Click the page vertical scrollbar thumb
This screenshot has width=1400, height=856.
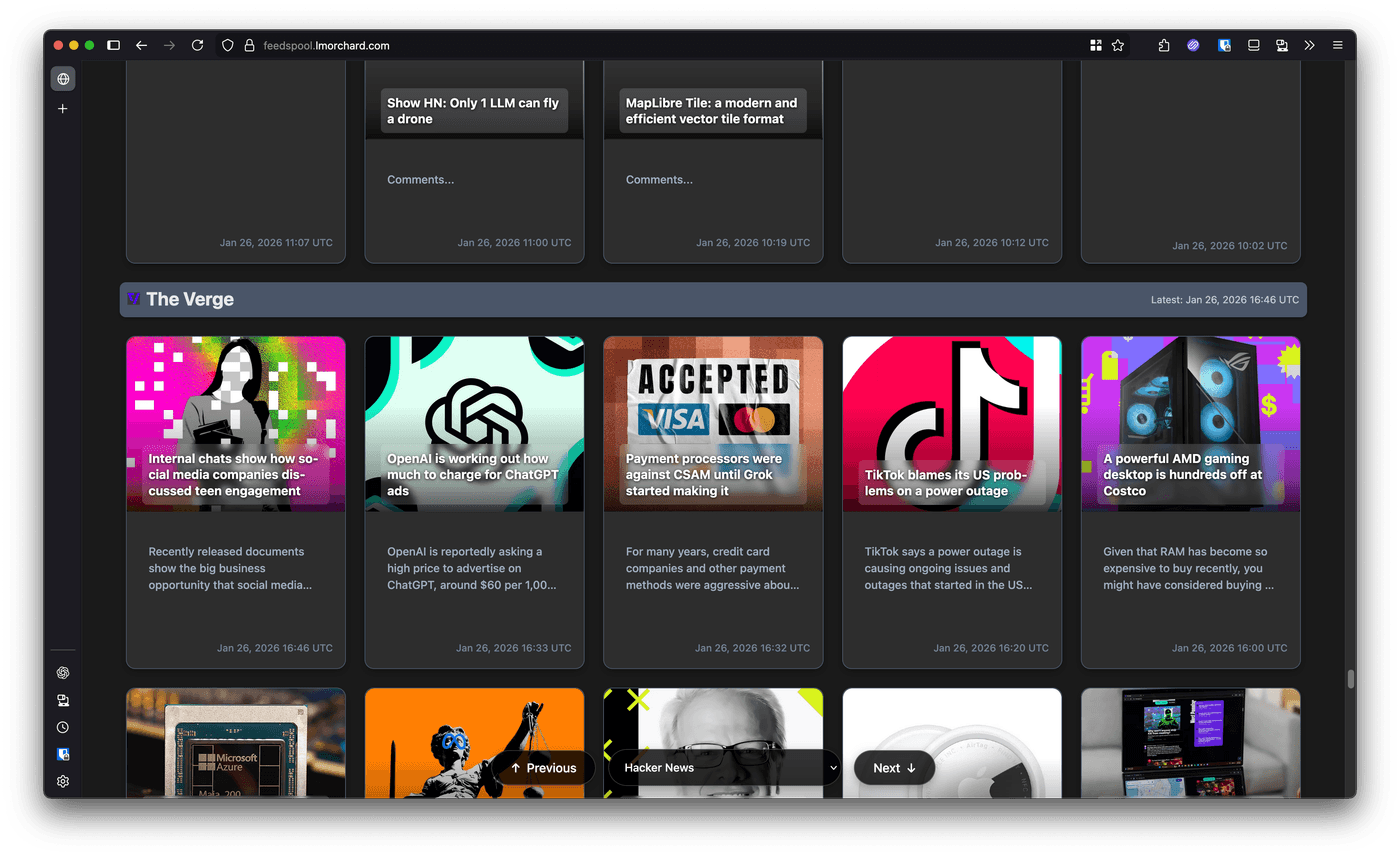pos(1350,679)
